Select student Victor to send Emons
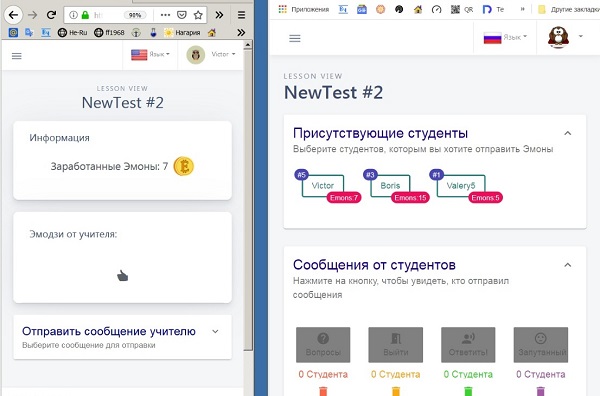The height and width of the screenshot is (396, 600). pyautogui.click(x=323, y=186)
